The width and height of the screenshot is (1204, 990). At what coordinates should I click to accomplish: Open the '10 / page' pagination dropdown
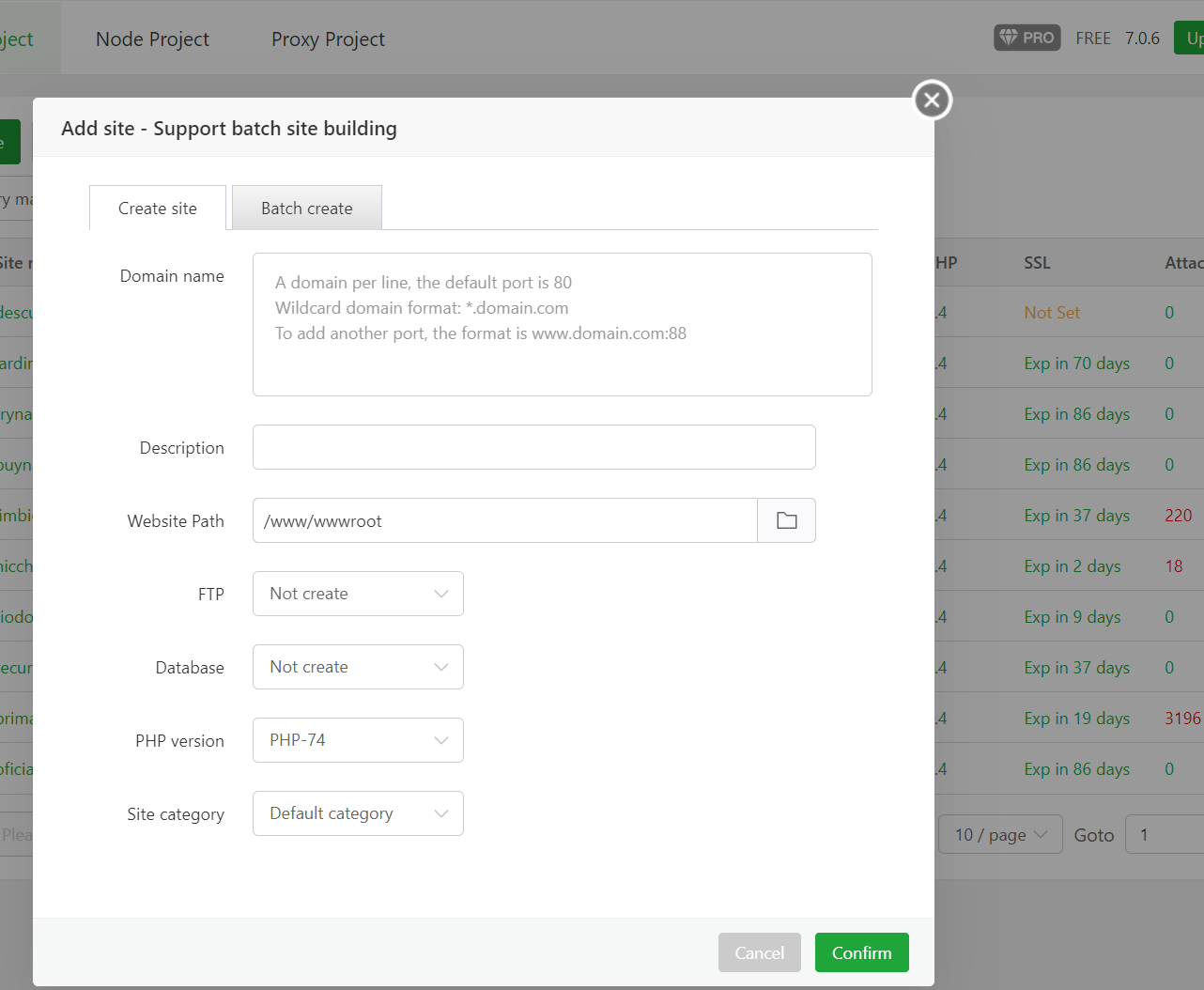(999, 833)
